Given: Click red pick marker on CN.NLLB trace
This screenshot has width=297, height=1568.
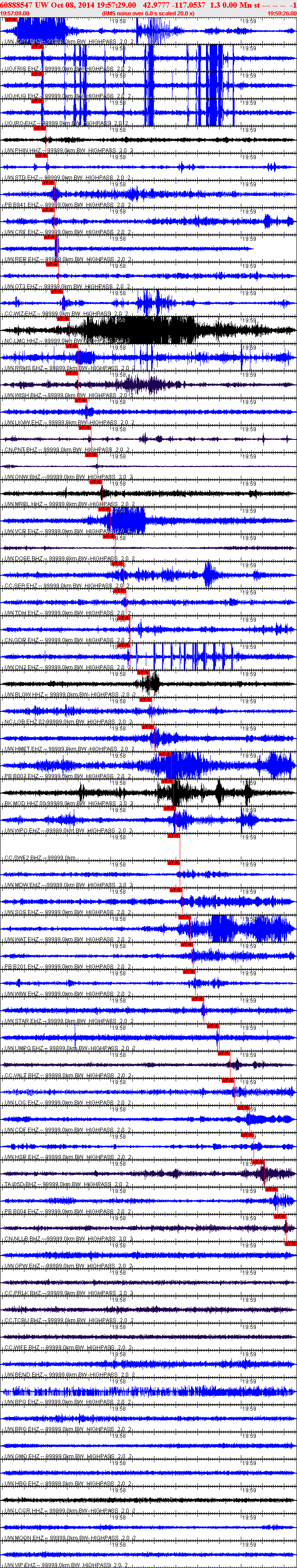Looking at the screenshot, I should click(x=280, y=1216).
